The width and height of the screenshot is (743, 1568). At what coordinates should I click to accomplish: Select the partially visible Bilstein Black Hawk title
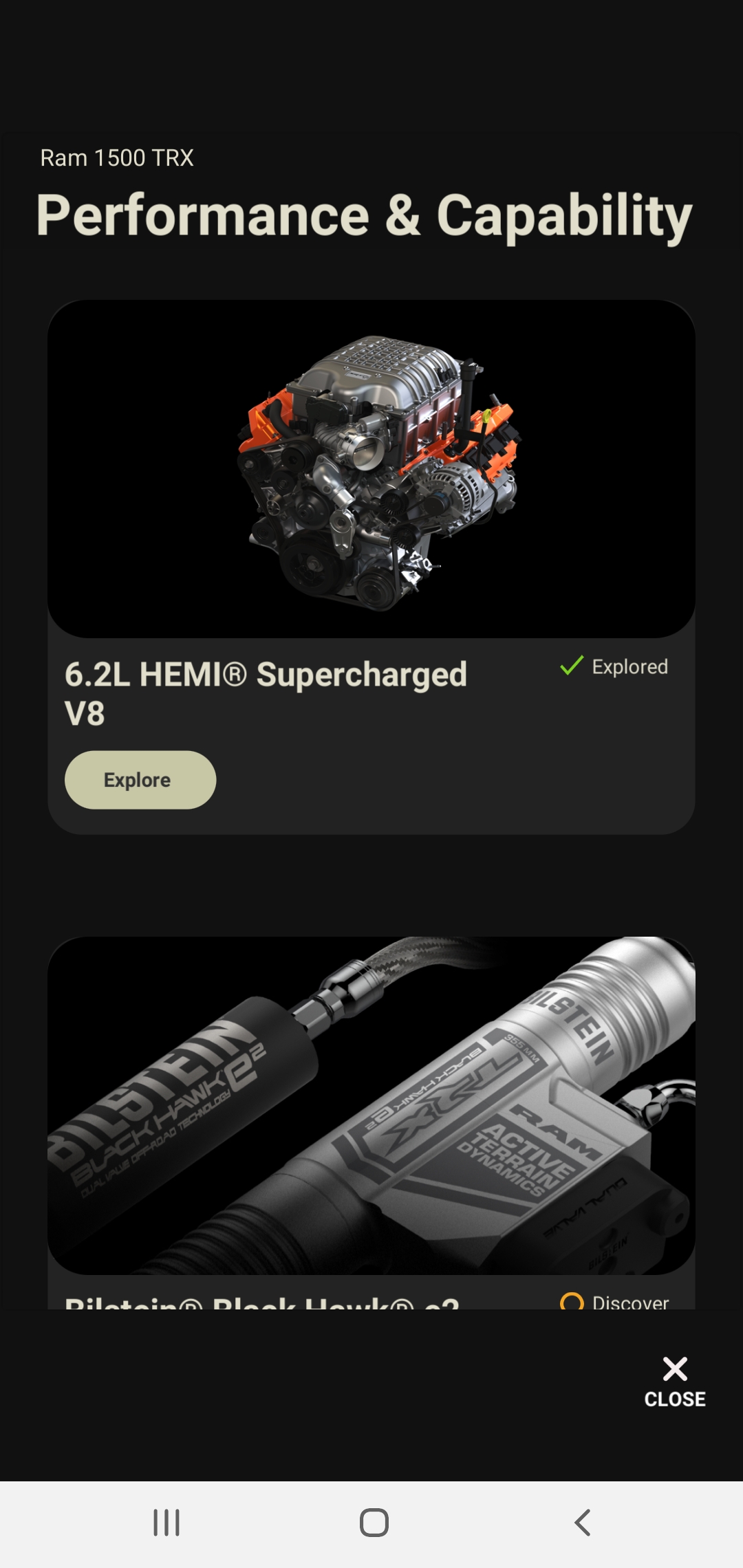point(261,1303)
